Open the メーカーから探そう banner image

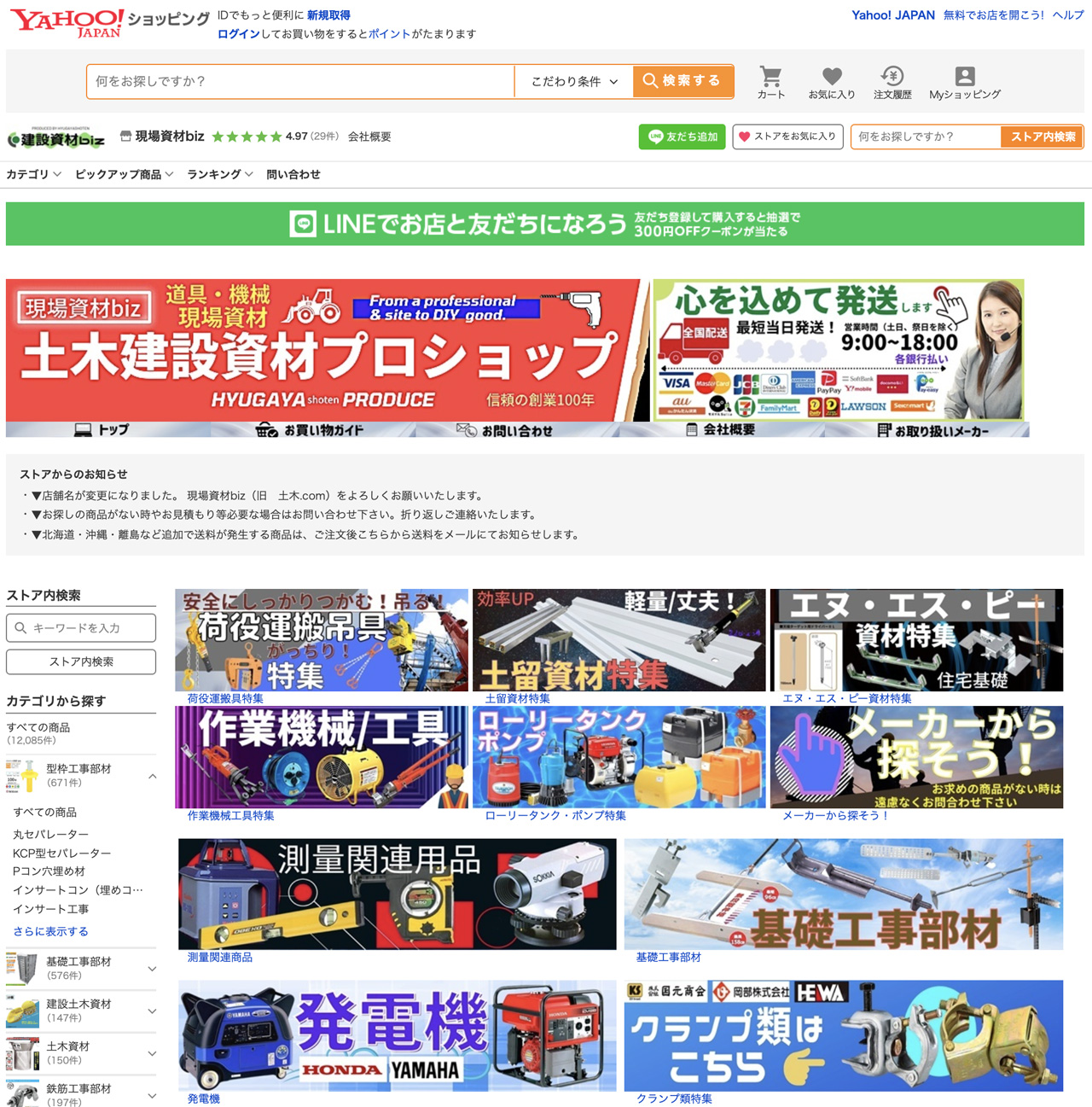(916, 757)
